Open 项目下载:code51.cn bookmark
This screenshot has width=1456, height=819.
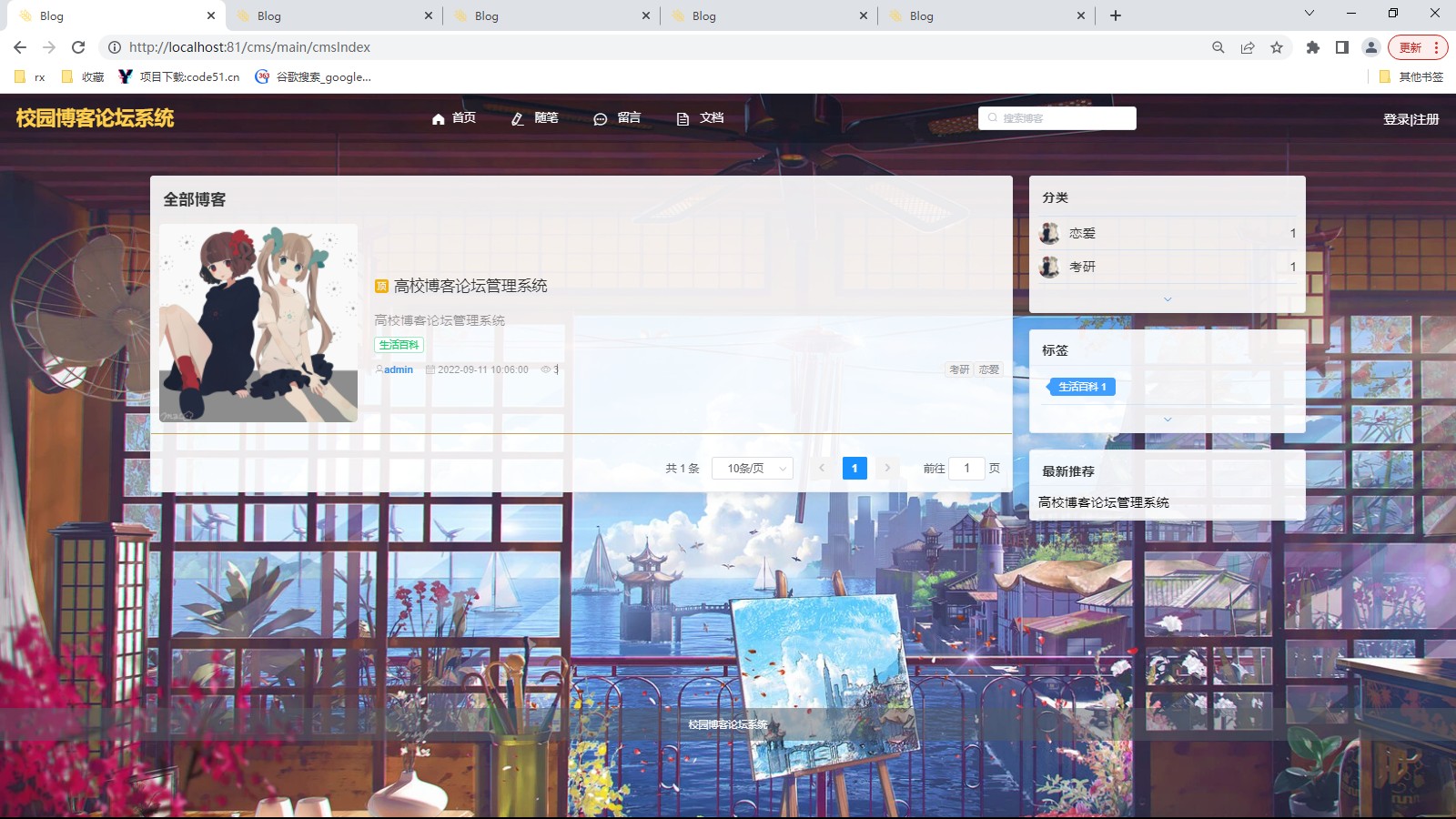click(179, 77)
